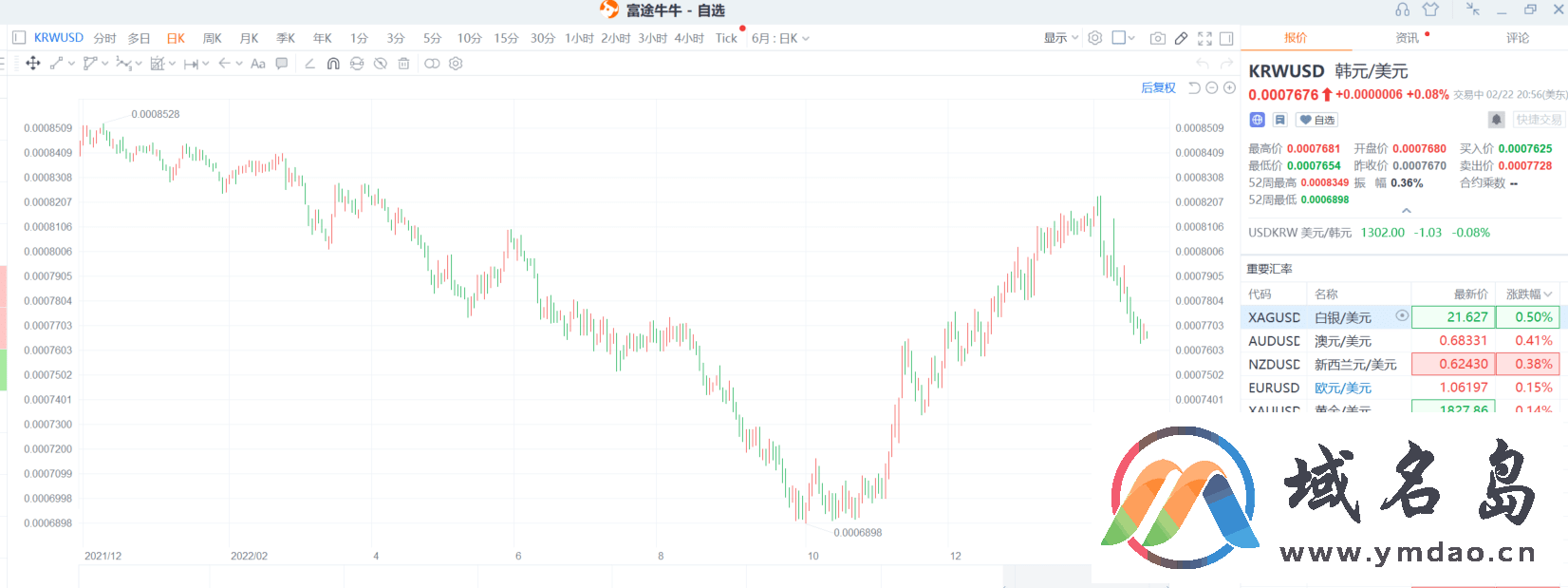The height and width of the screenshot is (588, 1568).
Task: Collapse quote details with up chevron
Action: (x=1406, y=211)
